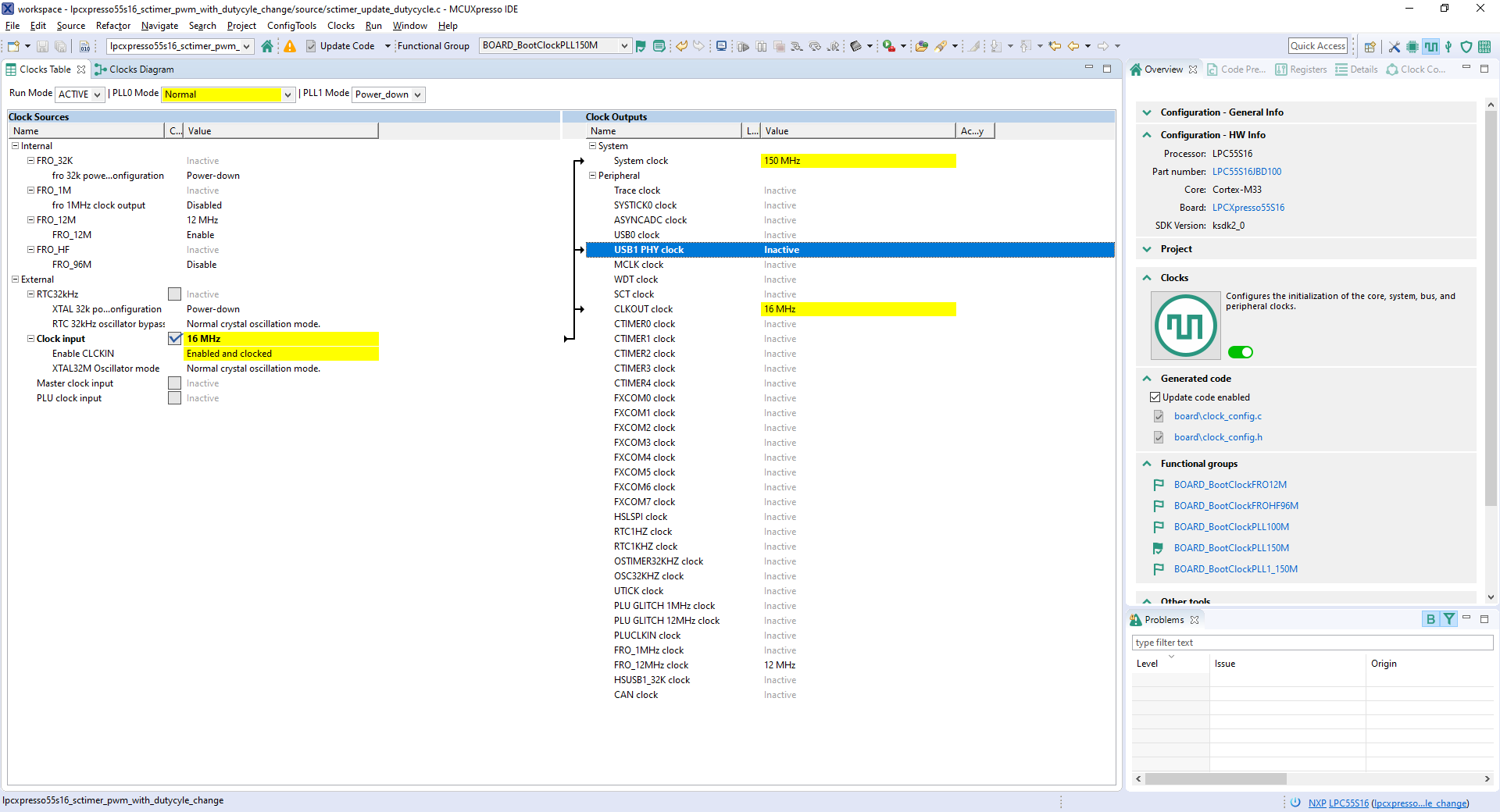Click the Problems panel filter funnel icon
This screenshot has width=1500, height=812.
(1449, 619)
